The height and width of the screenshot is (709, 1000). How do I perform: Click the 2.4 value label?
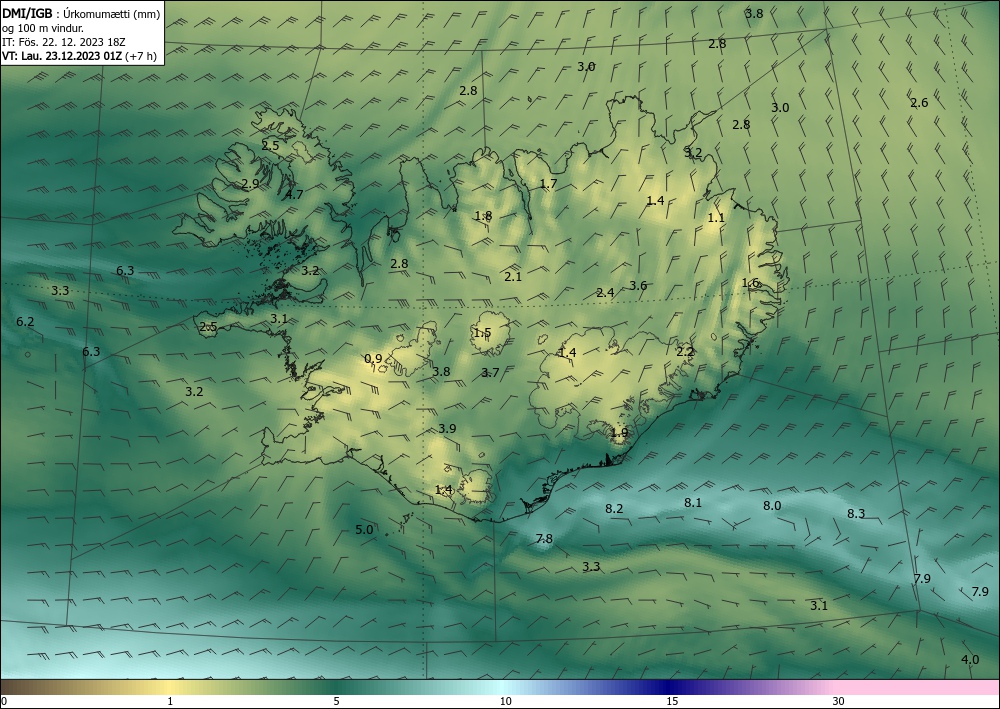pyautogui.click(x=605, y=293)
